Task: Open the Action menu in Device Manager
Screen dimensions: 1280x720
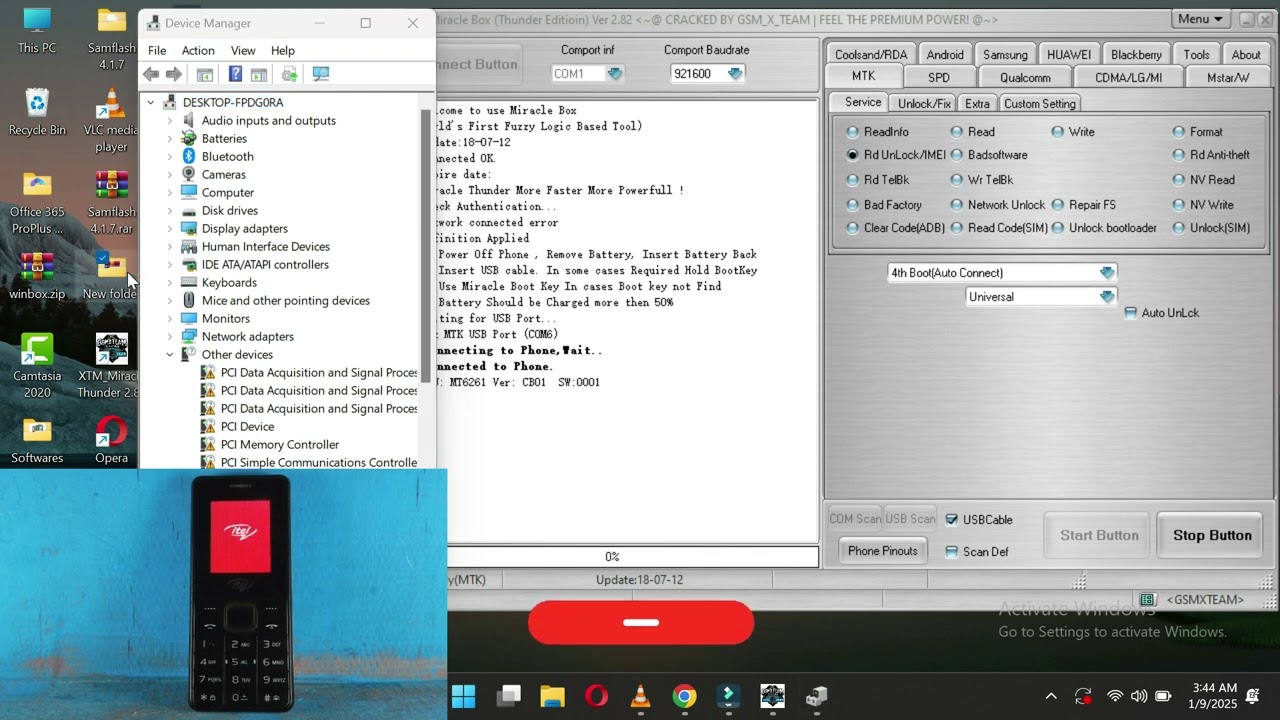Action: tap(198, 51)
